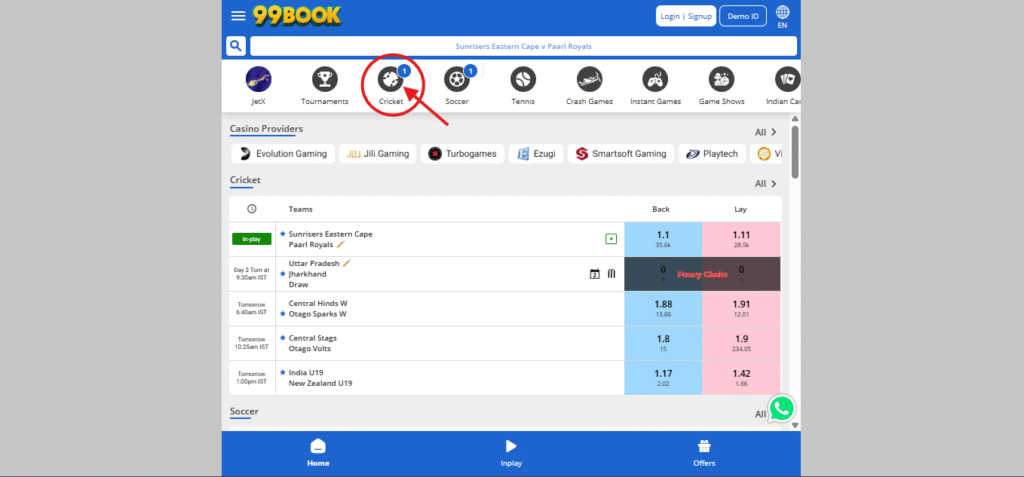1024x477 pixels.
Task: Select Evolution Gaming provider
Action: 283,154
